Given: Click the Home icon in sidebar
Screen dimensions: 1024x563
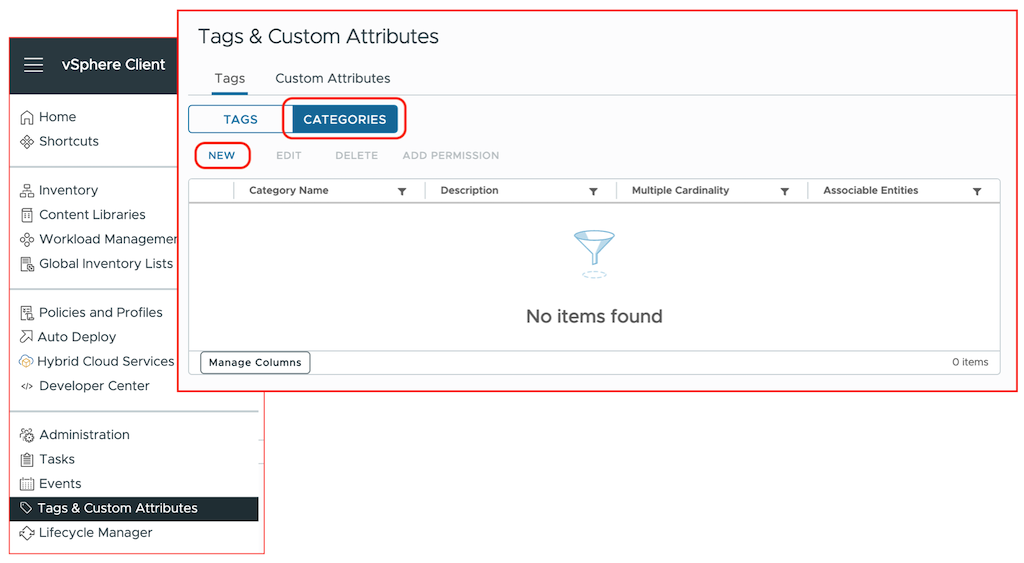Looking at the screenshot, I should [x=27, y=118].
